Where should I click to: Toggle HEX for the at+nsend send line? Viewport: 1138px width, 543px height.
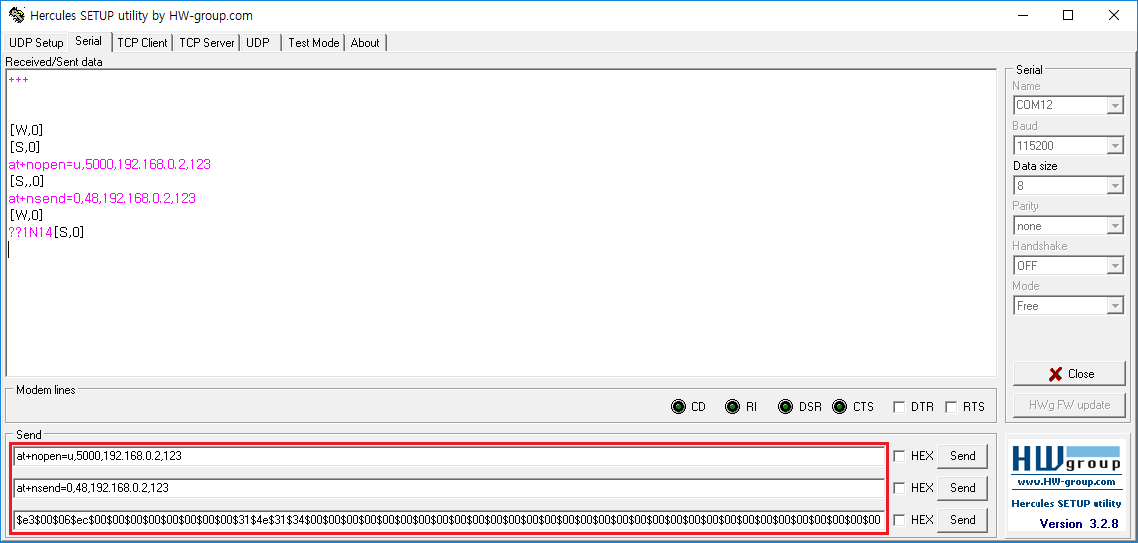point(899,488)
